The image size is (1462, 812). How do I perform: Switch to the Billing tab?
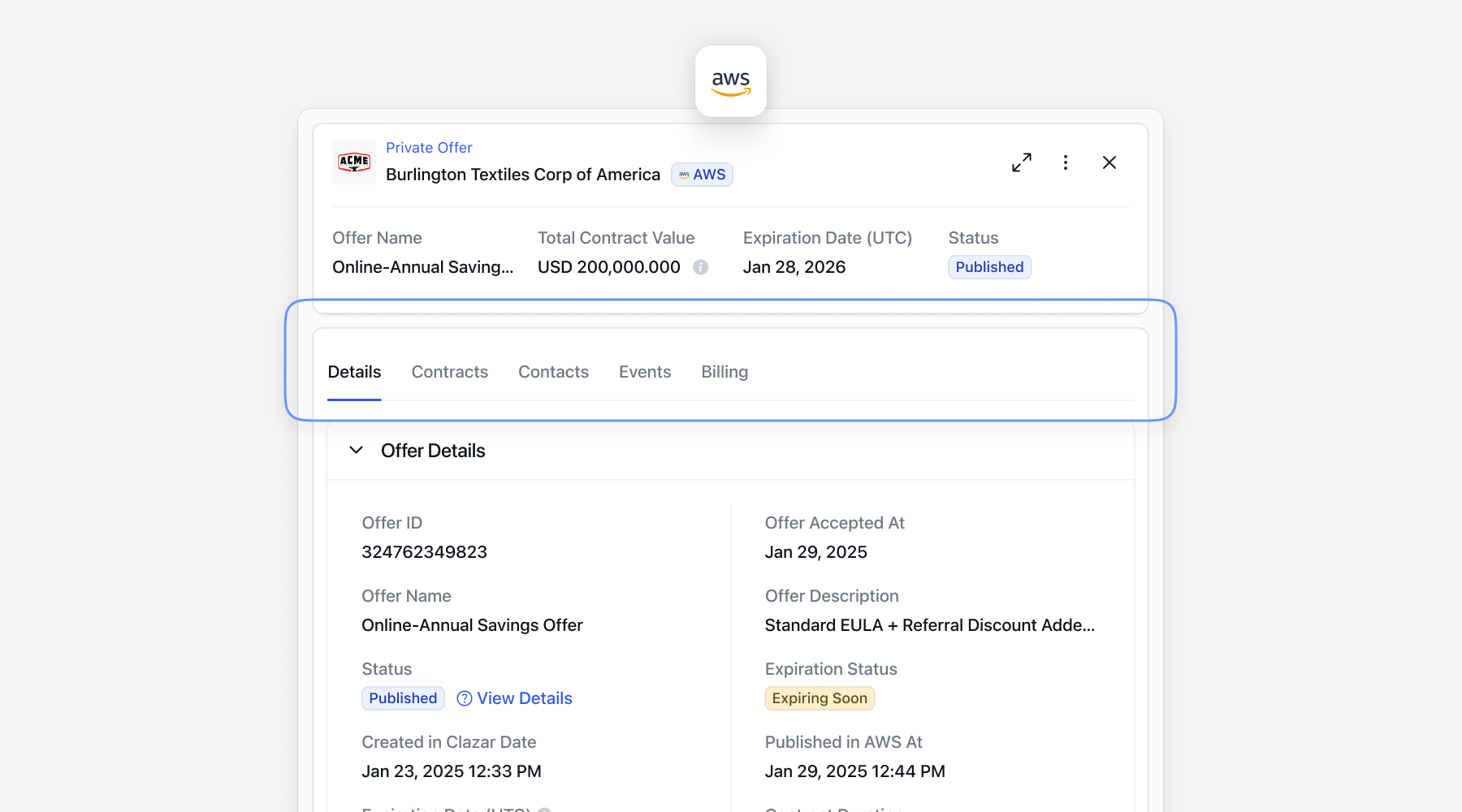point(725,372)
